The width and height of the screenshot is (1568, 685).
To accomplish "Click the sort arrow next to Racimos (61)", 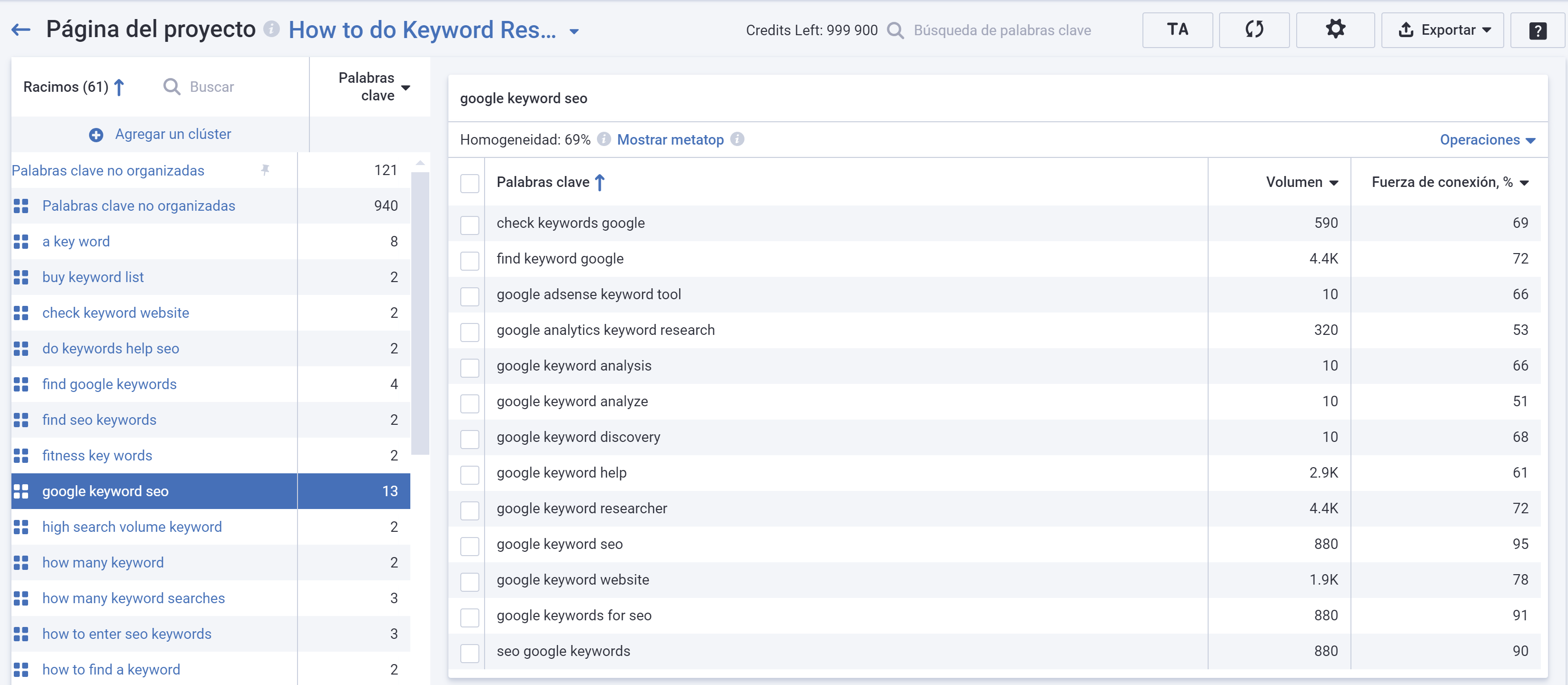I will (x=119, y=87).
